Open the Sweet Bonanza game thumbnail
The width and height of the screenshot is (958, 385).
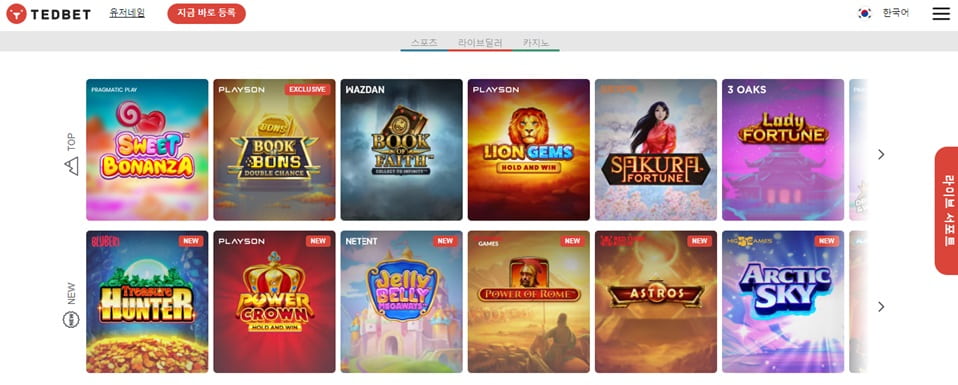147,150
